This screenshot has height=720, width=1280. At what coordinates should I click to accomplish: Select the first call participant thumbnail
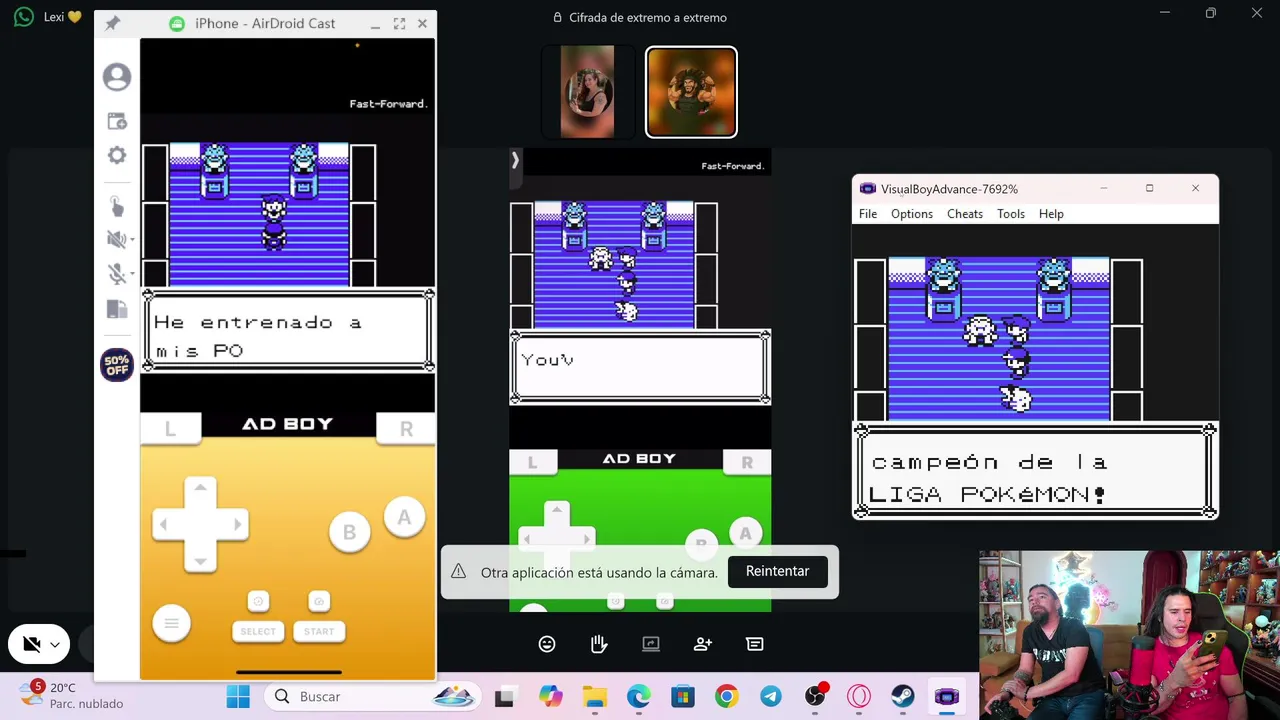coord(587,92)
